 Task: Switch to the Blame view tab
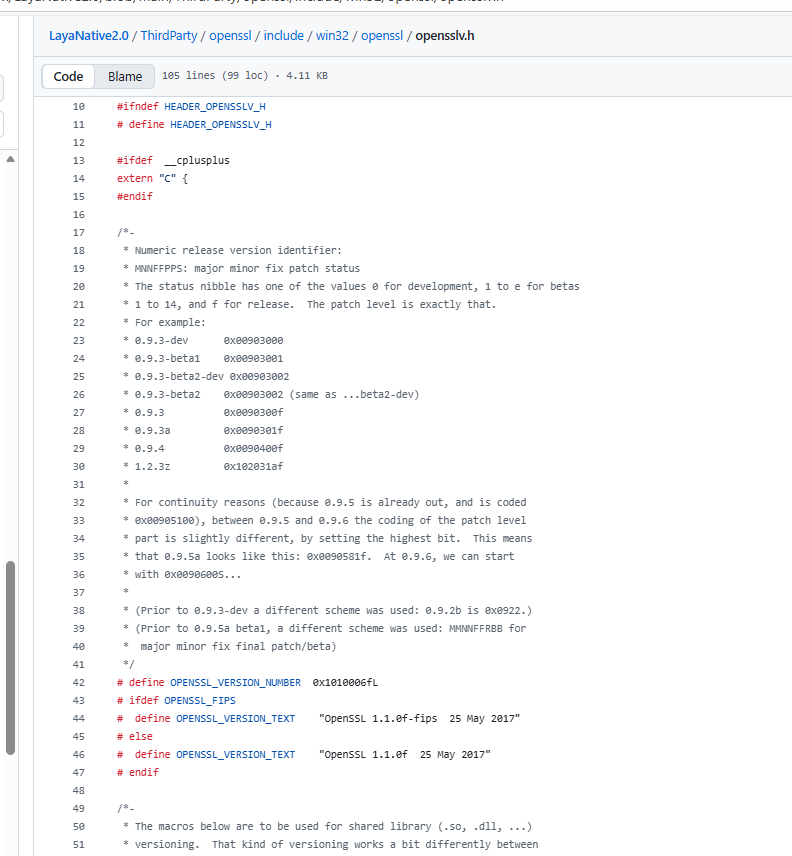[x=125, y=76]
